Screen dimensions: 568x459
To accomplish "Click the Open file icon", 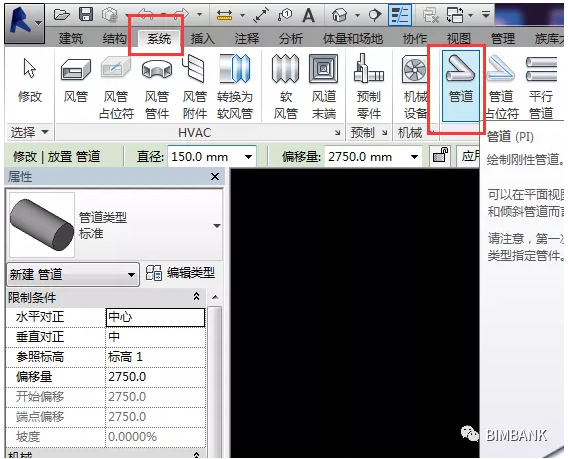I will pyautogui.click(x=61, y=14).
